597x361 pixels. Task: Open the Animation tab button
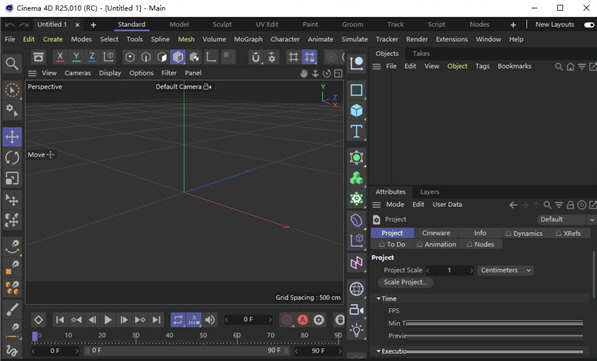click(x=436, y=244)
